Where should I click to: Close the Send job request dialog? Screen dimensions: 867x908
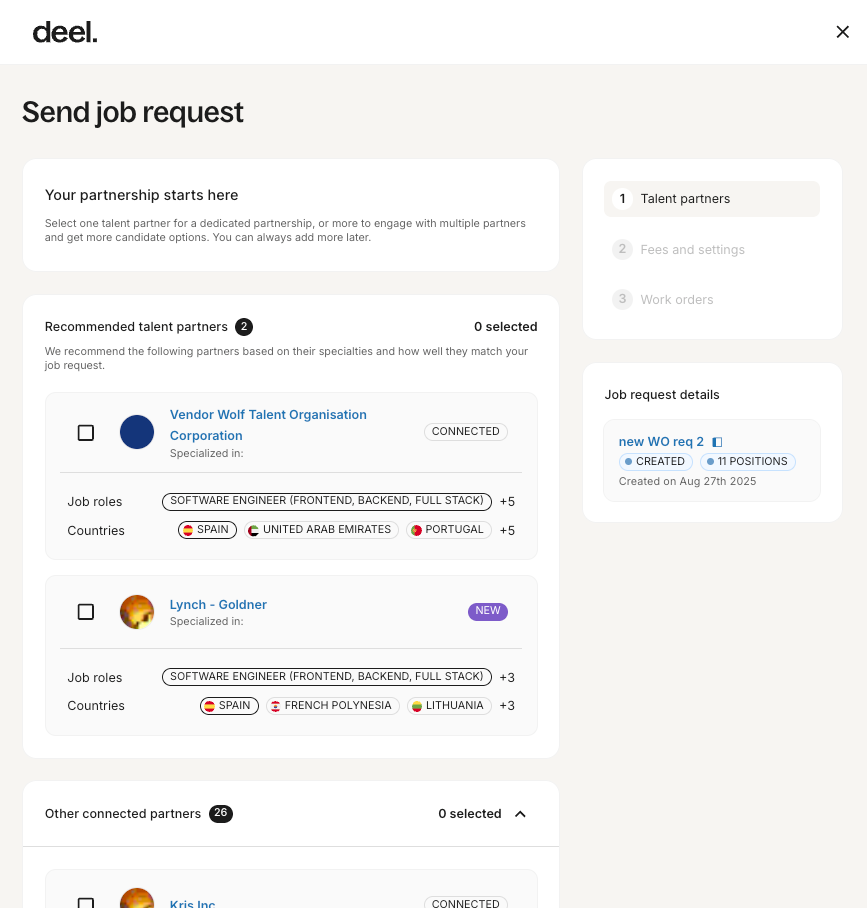click(x=842, y=32)
